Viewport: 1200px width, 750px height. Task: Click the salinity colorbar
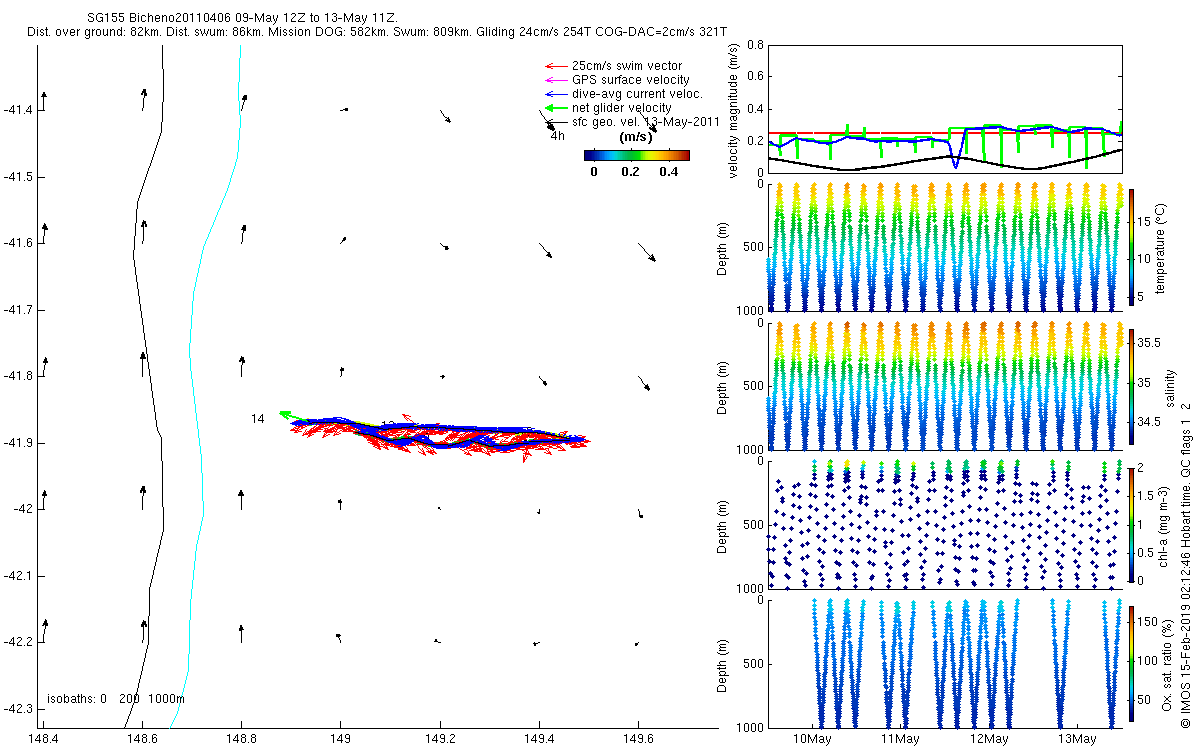1131,387
